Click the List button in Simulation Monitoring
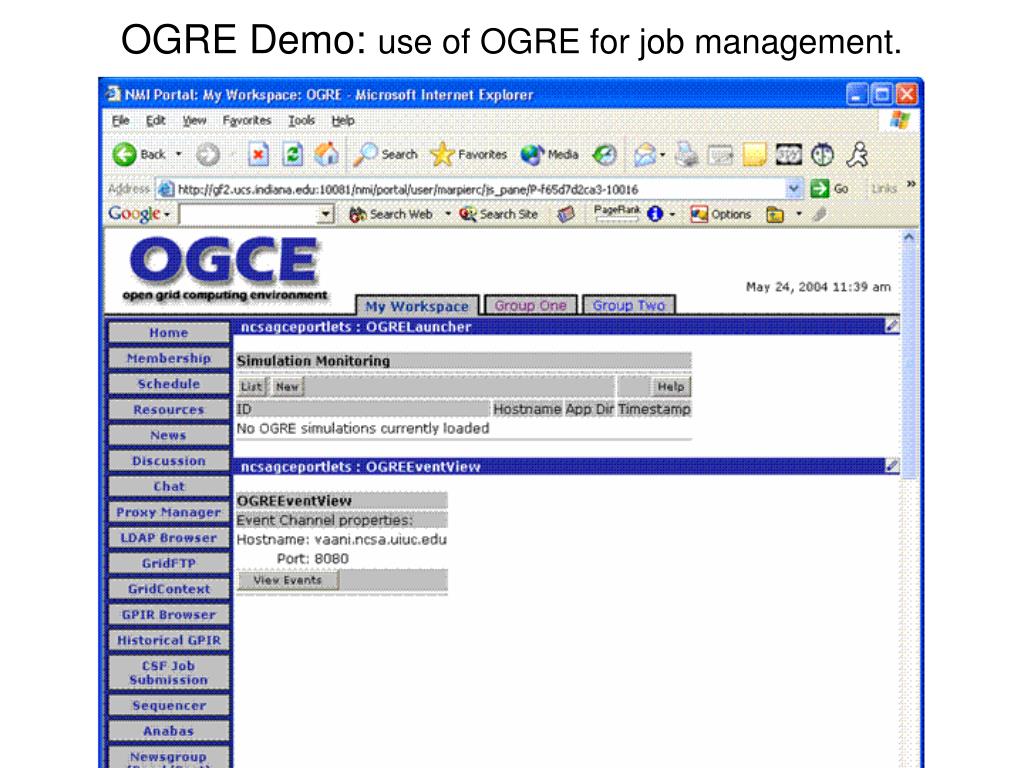The image size is (1024, 768). (251, 387)
